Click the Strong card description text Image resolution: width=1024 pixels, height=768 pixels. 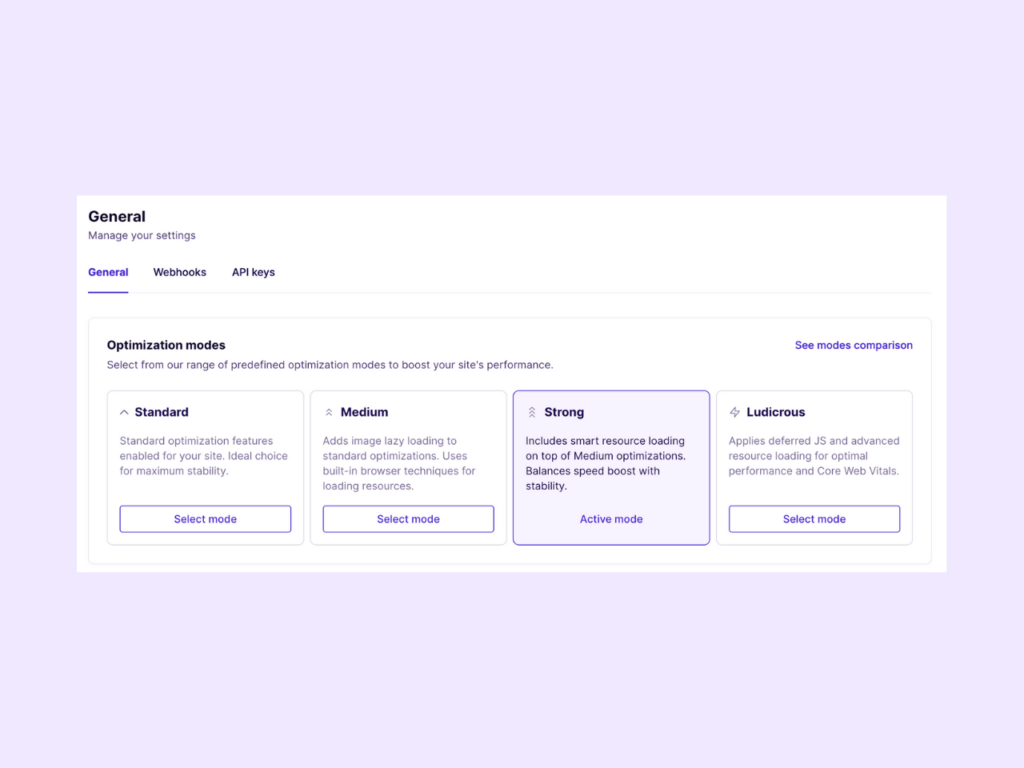(606, 464)
